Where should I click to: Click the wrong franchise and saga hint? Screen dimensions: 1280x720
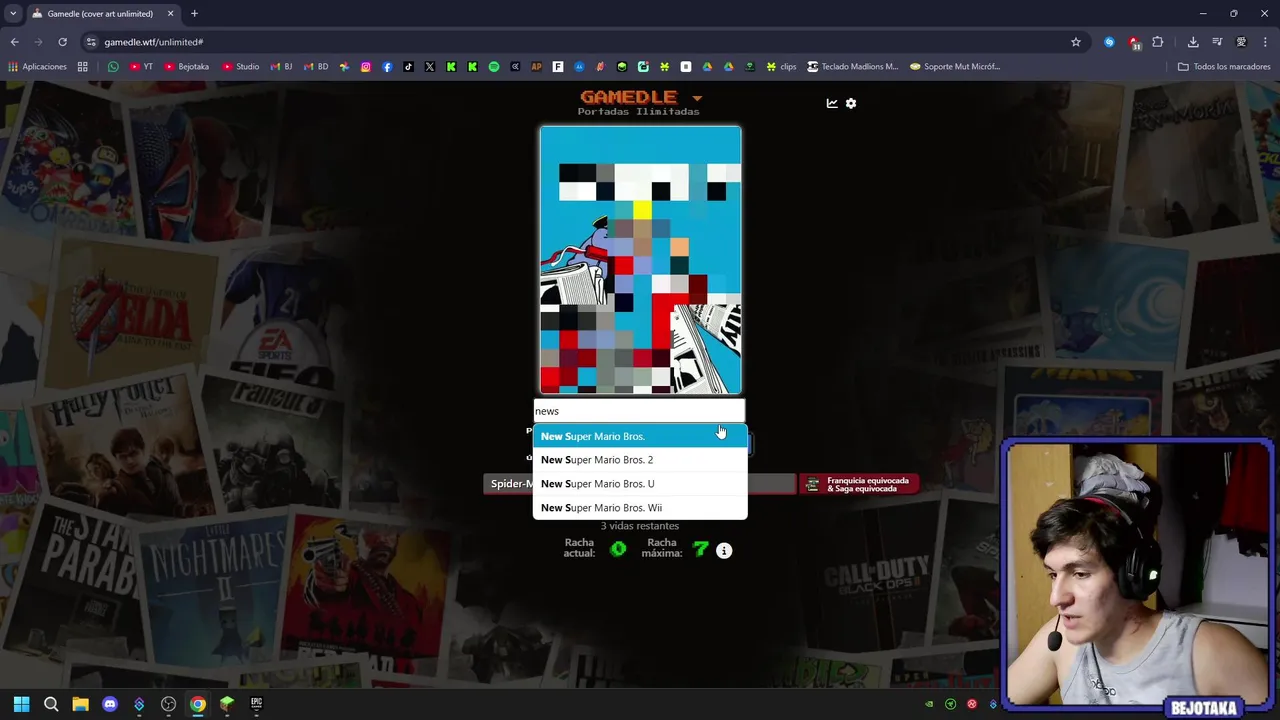pyautogui.click(x=858, y=484)
